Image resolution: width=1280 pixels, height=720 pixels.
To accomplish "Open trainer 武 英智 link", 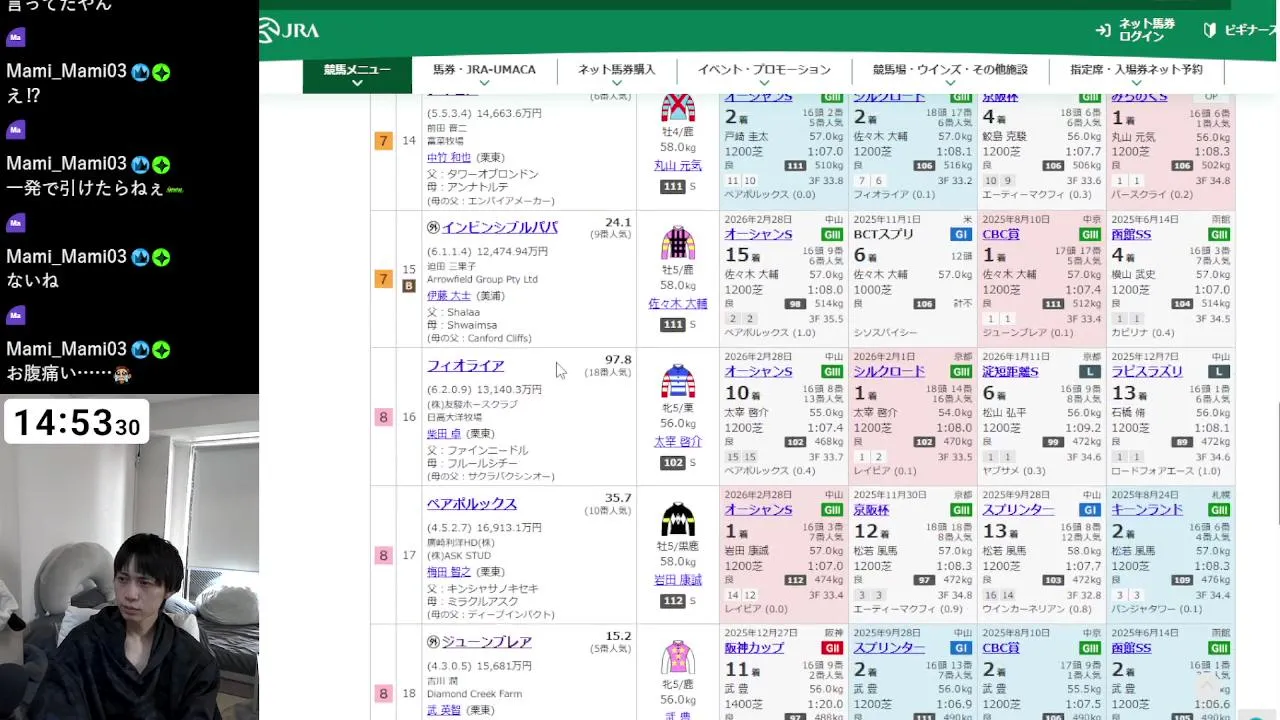I will pyautogui.click(x=442, y=709).
